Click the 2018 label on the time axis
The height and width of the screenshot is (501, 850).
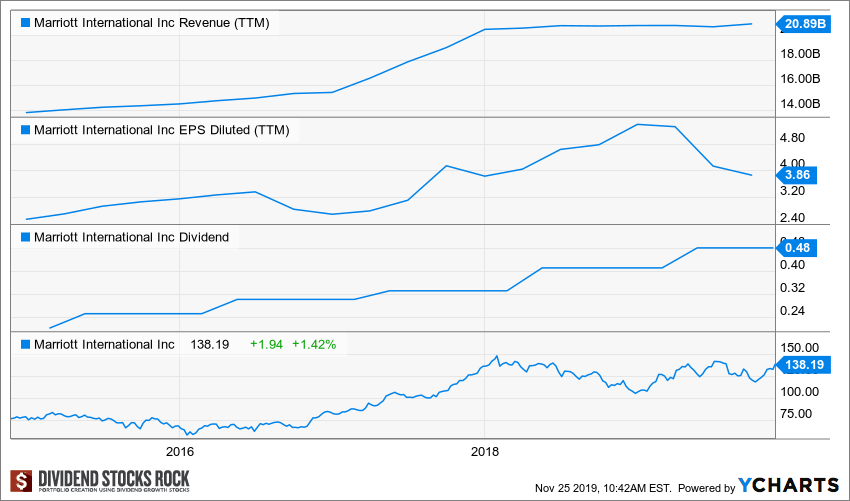(485, 452)
